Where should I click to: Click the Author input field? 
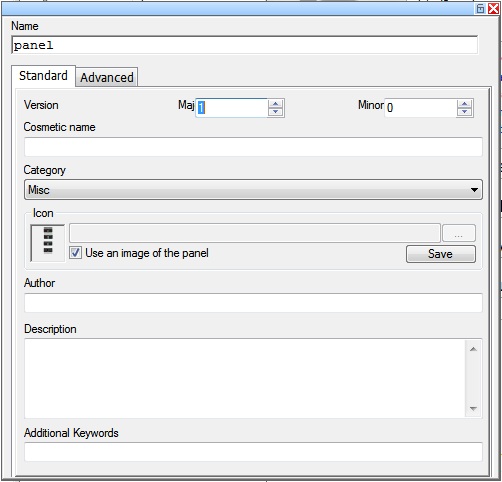point(253,303)
